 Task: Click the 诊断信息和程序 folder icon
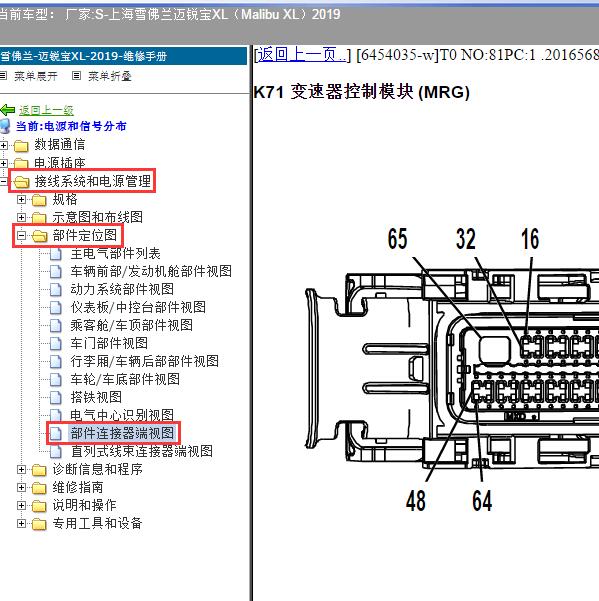pos(39,470)
